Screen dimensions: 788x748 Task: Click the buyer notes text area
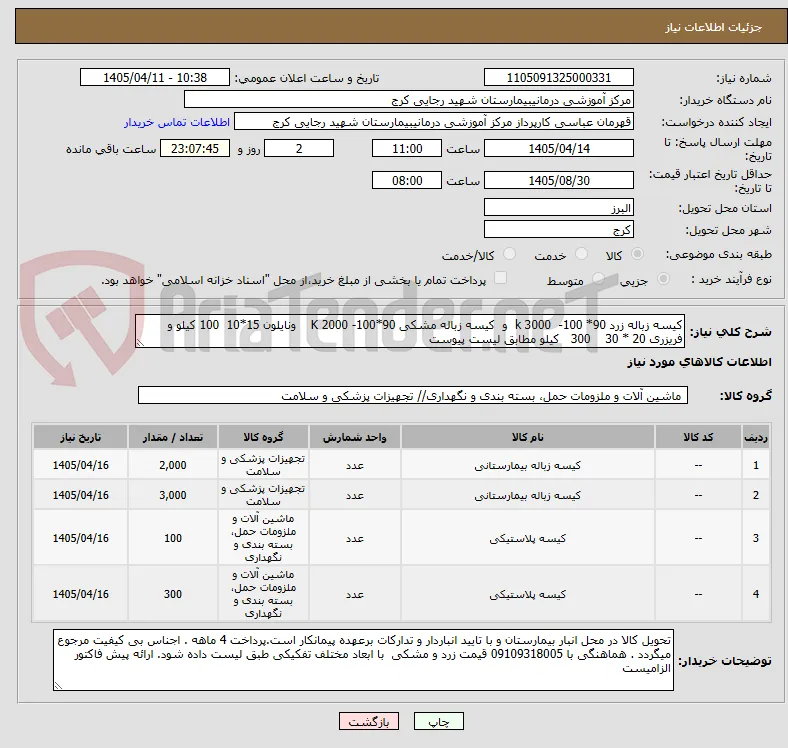click(x=363, y=660)
